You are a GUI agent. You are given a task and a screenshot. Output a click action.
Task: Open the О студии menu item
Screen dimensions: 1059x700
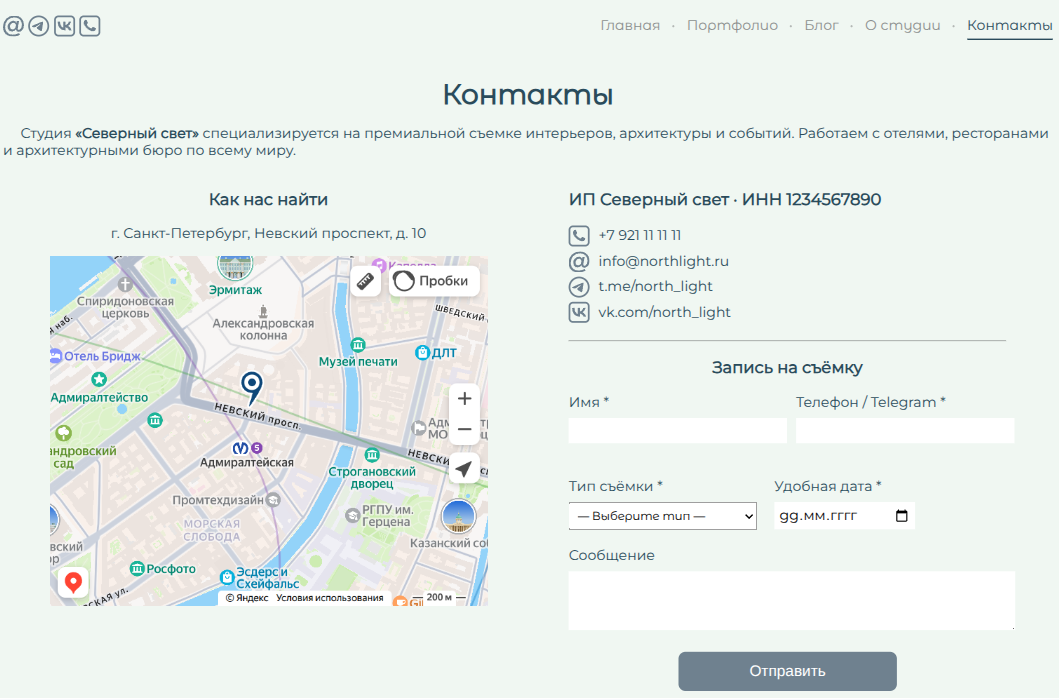[902, 25]
